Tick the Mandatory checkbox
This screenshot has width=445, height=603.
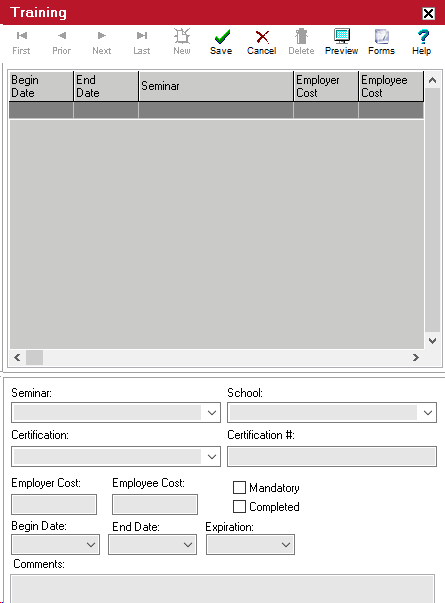point(239,487)
